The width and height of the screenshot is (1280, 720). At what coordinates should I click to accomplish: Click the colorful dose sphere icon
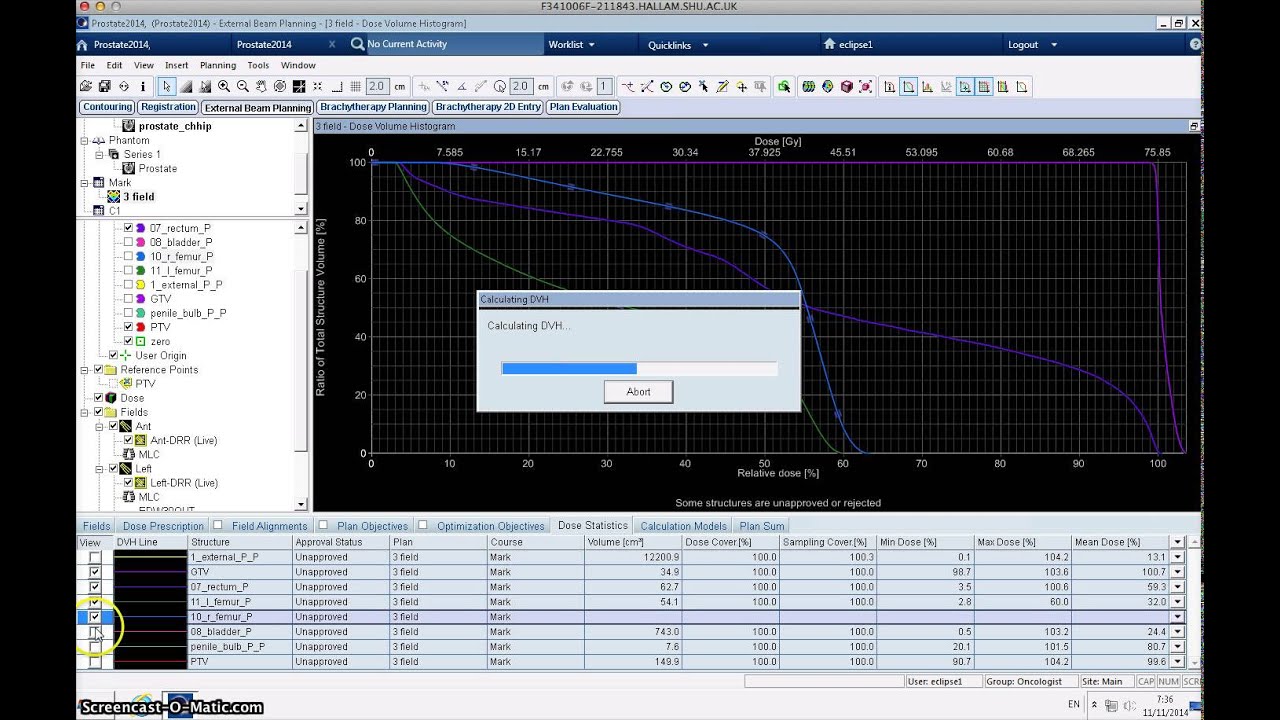[828, 86]
